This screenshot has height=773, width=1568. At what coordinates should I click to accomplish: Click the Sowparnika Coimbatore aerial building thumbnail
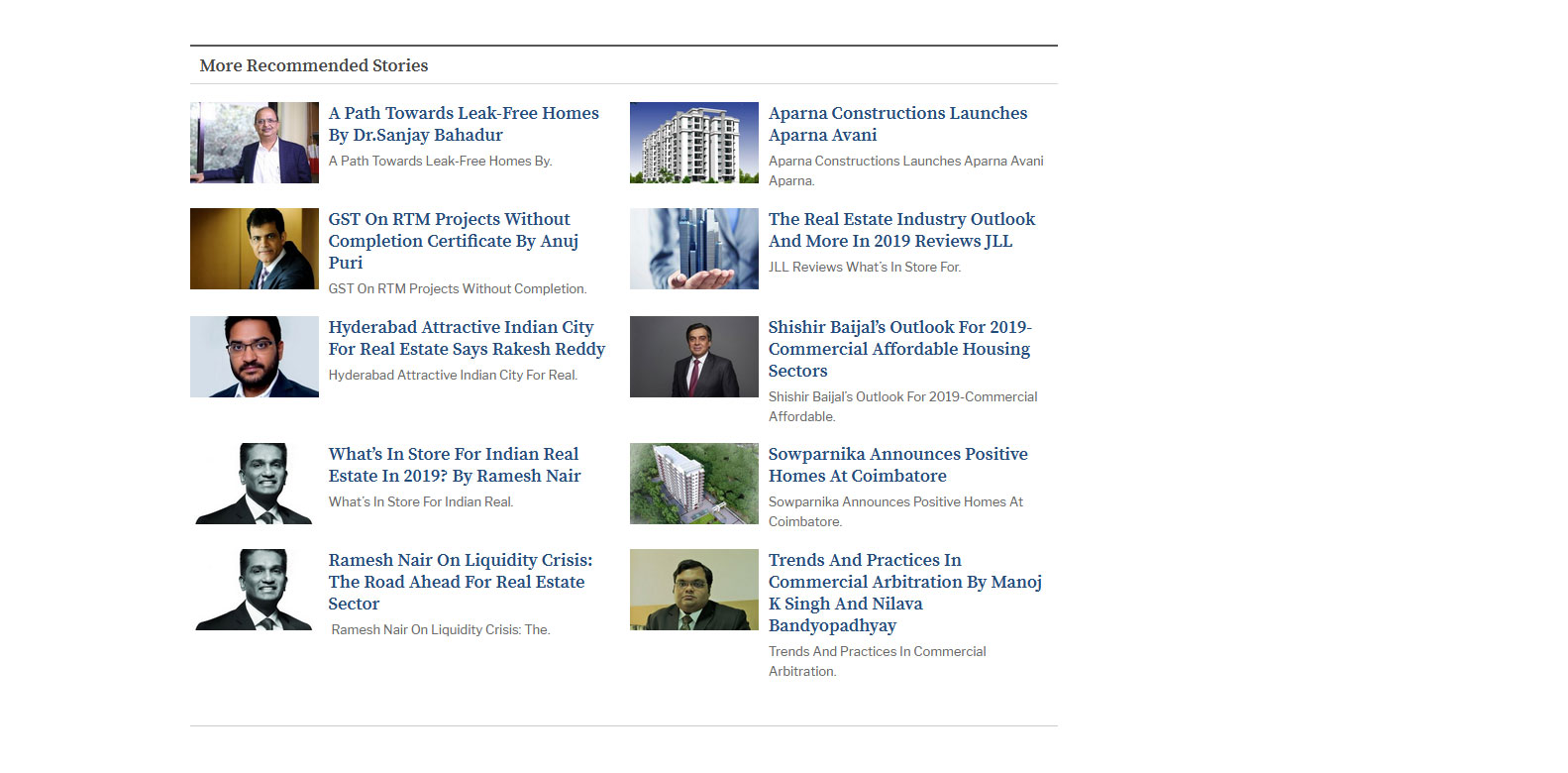pos(694,484)
